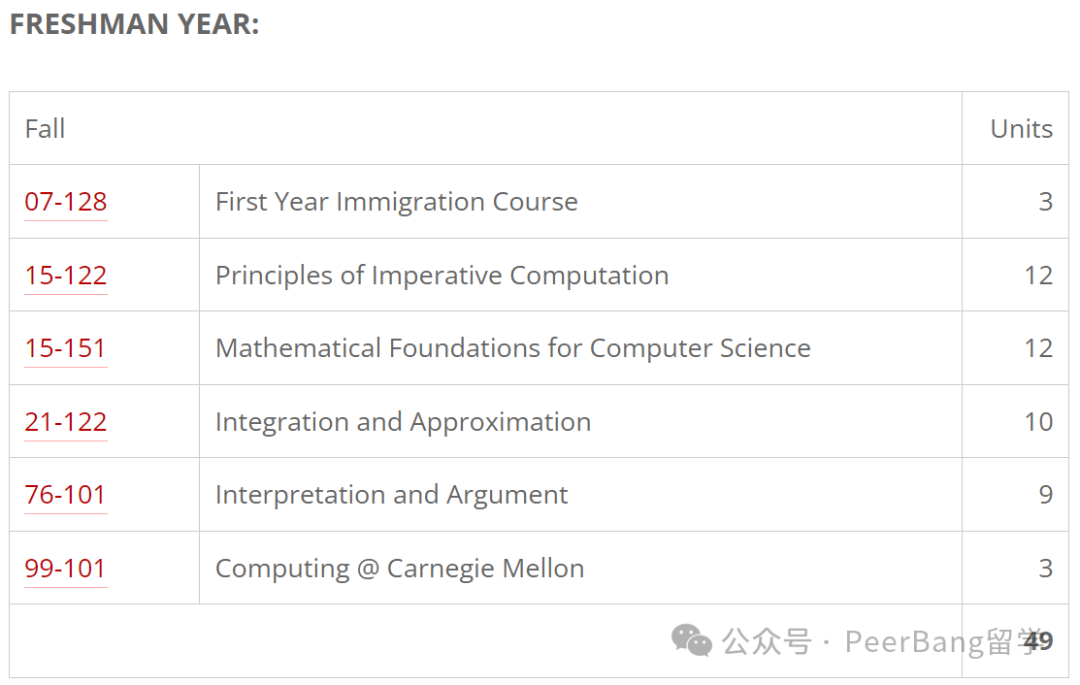Select the First Year Immigration Course title

pyautogui.click(x=397, y=202)
